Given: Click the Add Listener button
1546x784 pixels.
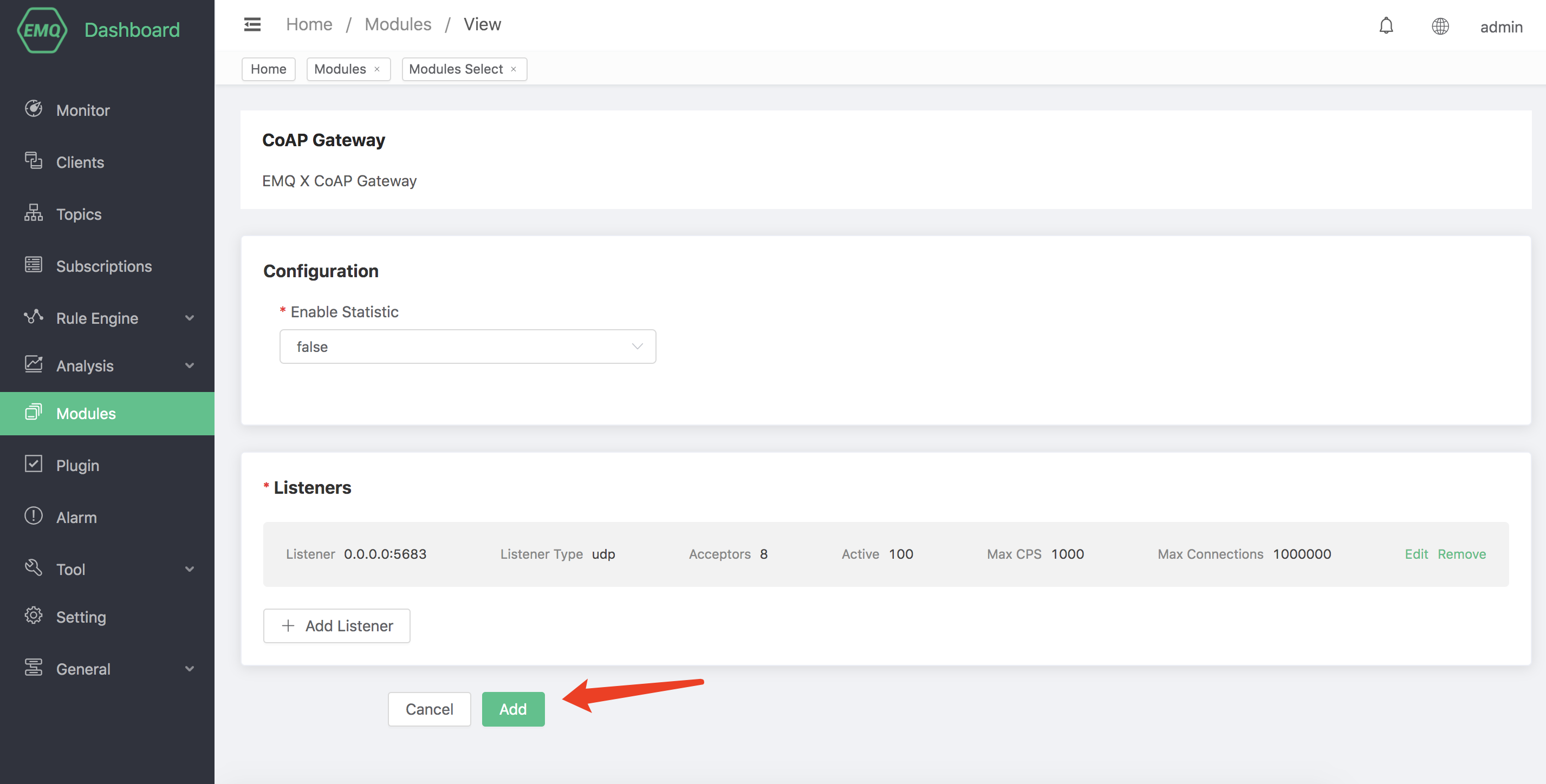Looking at the screenshot, I should [x=337, y=626].
